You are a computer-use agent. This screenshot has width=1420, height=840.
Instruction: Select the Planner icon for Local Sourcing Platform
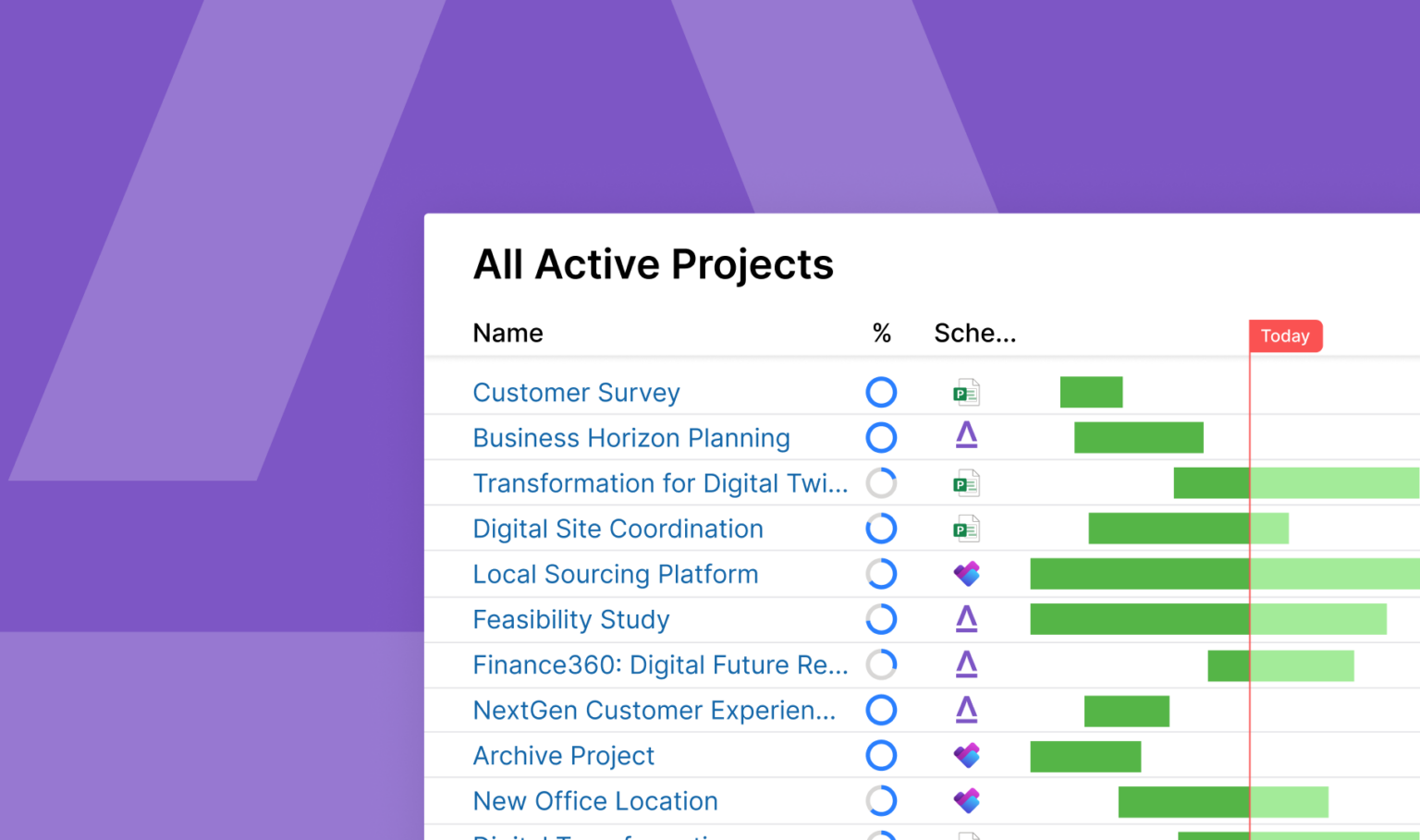[x=966, y=573]
